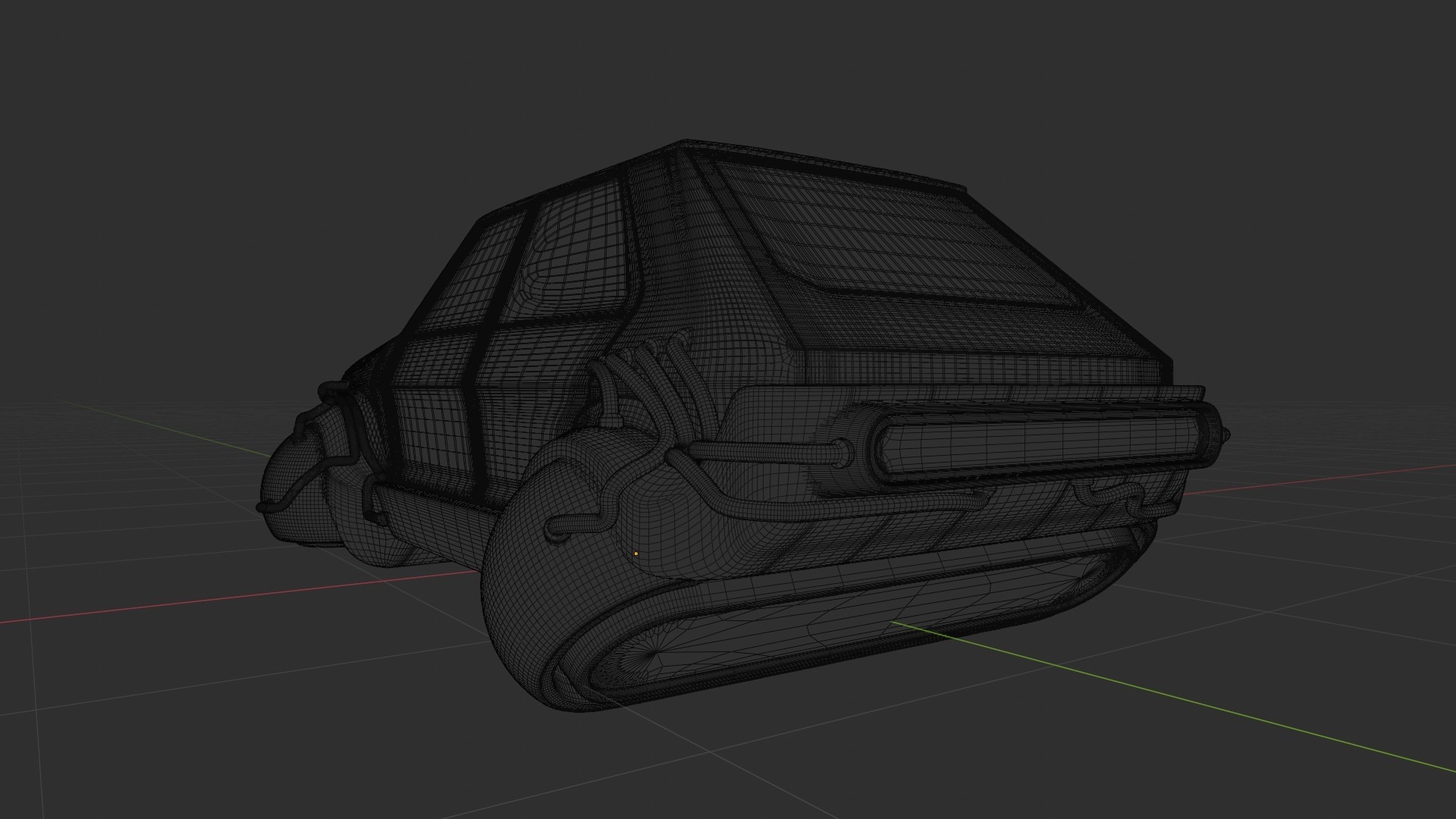Click the orange object origin dot
The height and width of the screenshot is (819, 1456).
(636, 554)
